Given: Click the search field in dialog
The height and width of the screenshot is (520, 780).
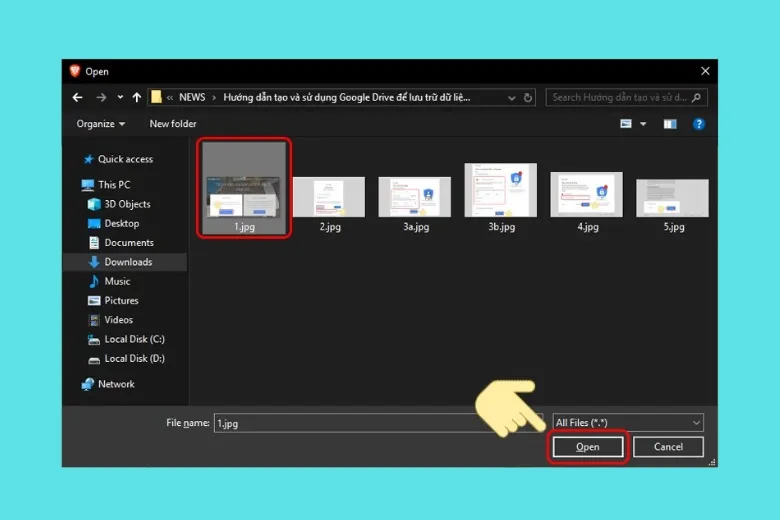Looking at the screenshot, I should (626, 98).
